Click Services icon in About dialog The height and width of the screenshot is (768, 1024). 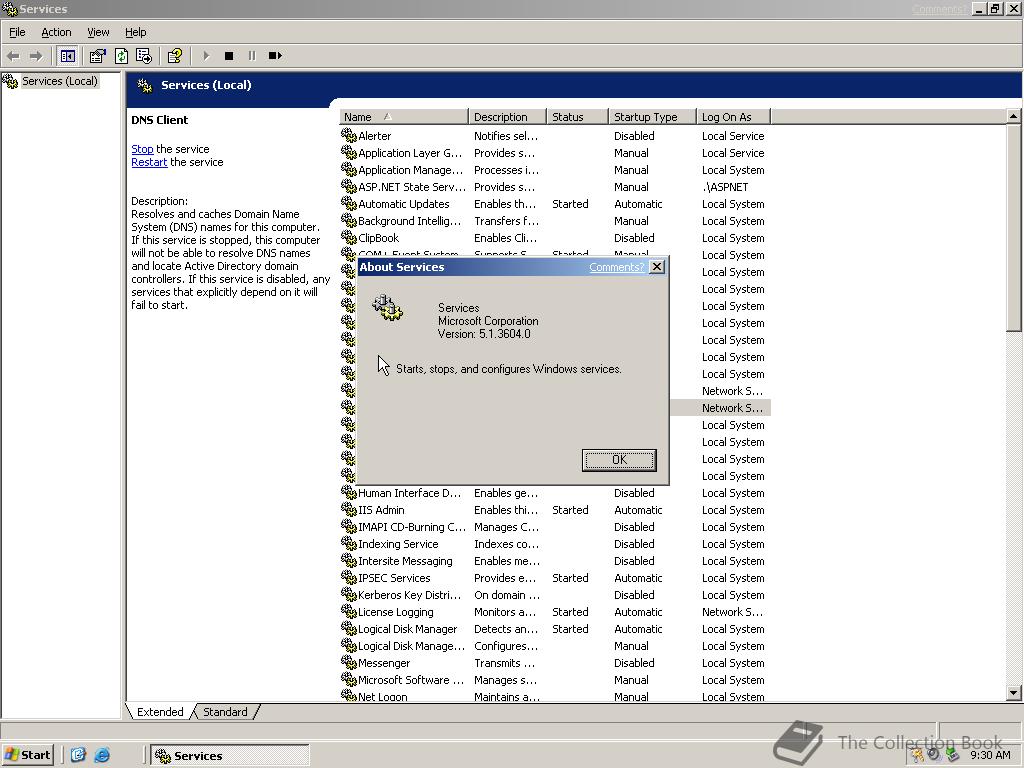click(387, 307)
